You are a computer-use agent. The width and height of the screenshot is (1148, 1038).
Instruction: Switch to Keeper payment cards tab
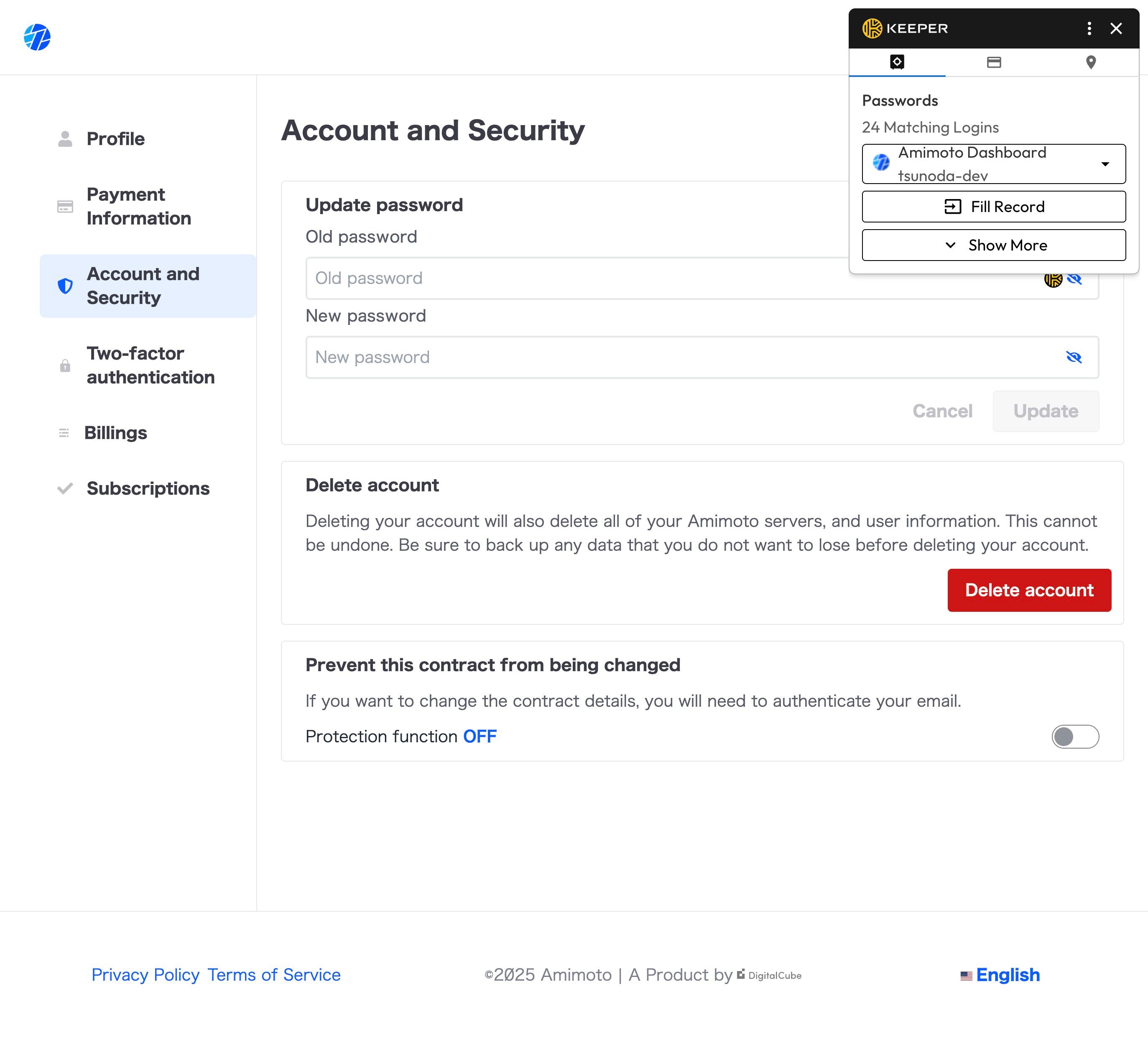coord(994,62)
